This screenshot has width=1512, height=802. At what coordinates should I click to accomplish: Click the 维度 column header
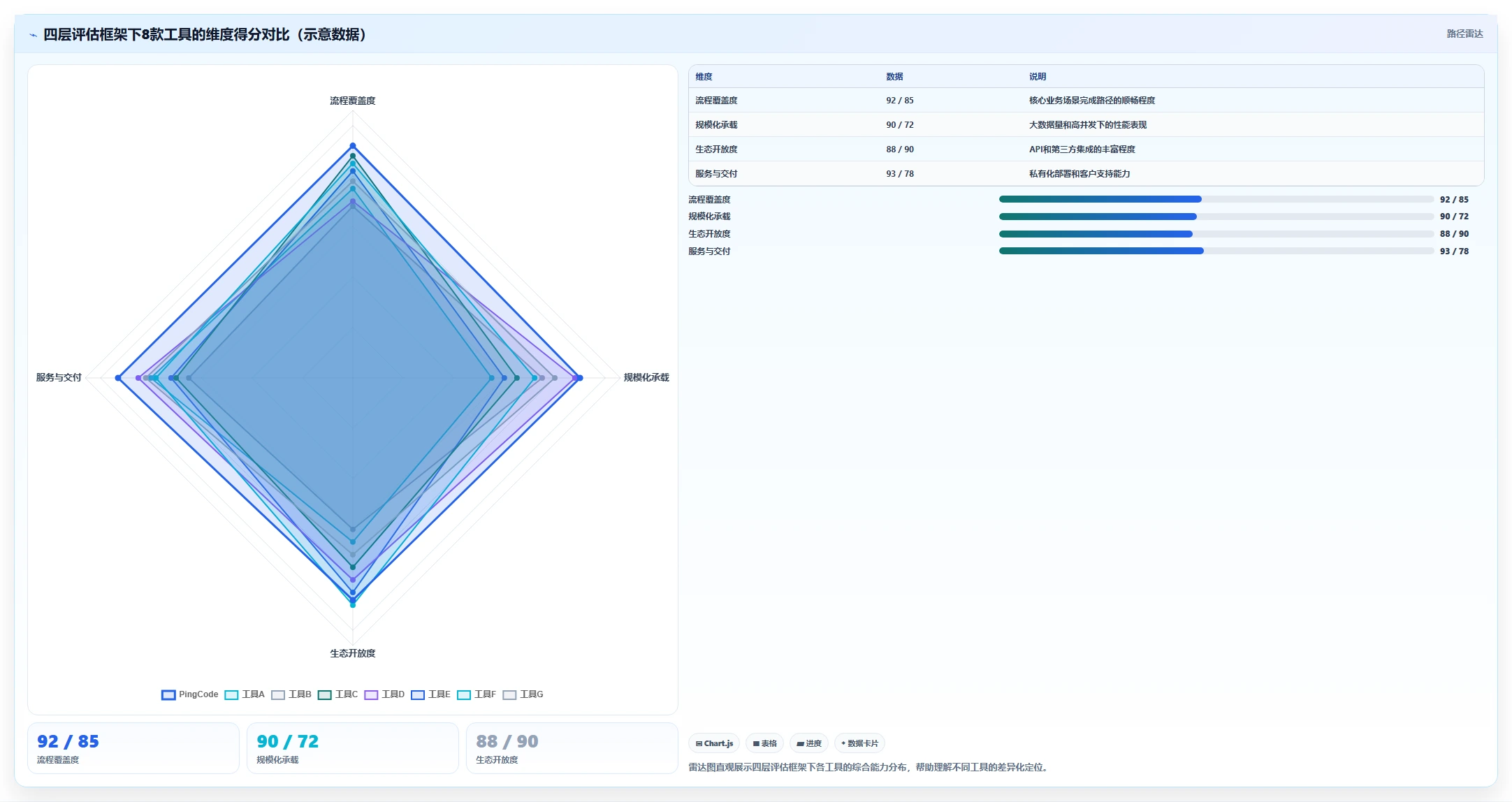tap(704, 77)
